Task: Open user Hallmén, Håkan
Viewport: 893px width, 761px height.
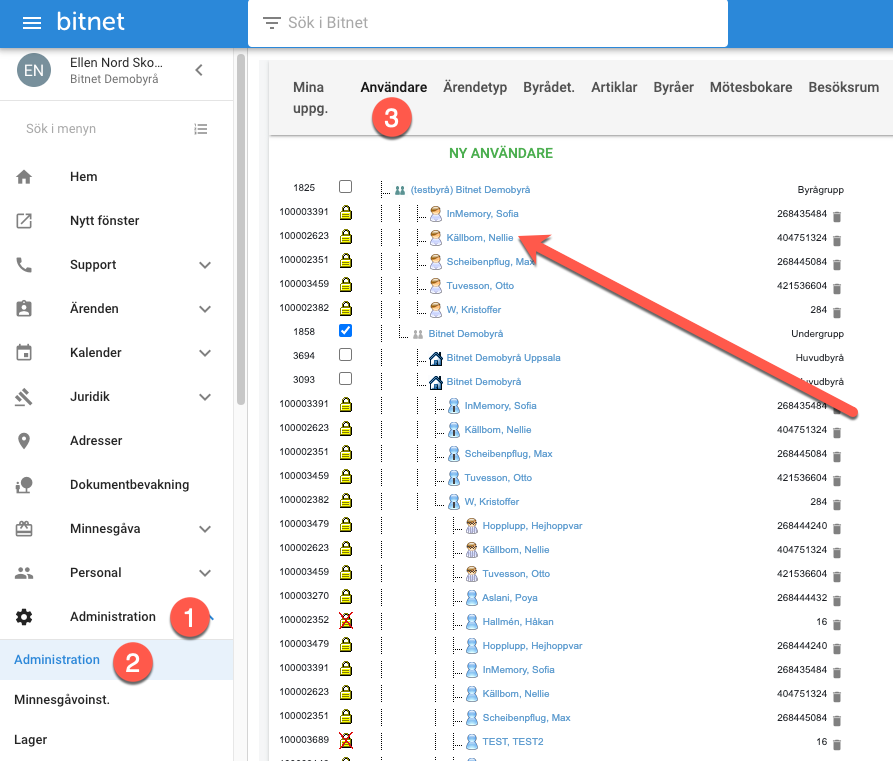Action: 518,621
